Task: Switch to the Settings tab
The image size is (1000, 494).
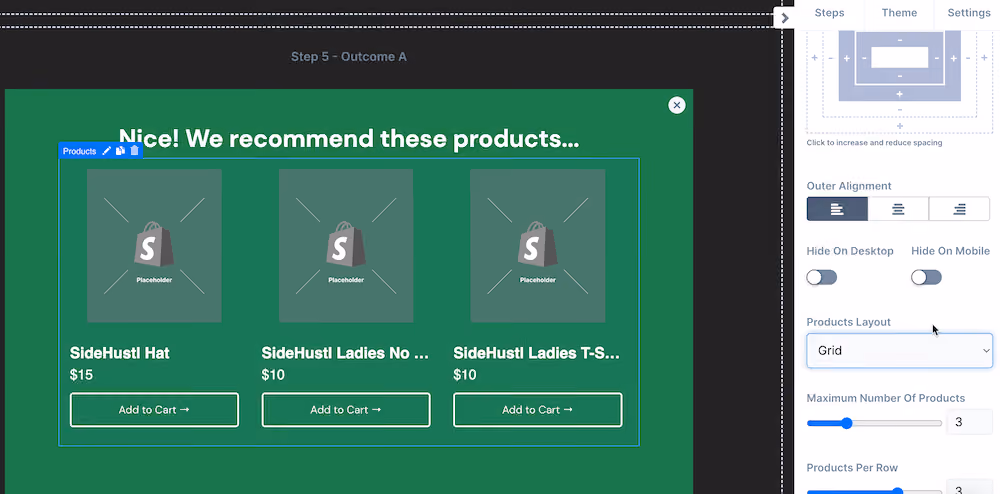Action: pyautogui.click(x=969, y=13)
